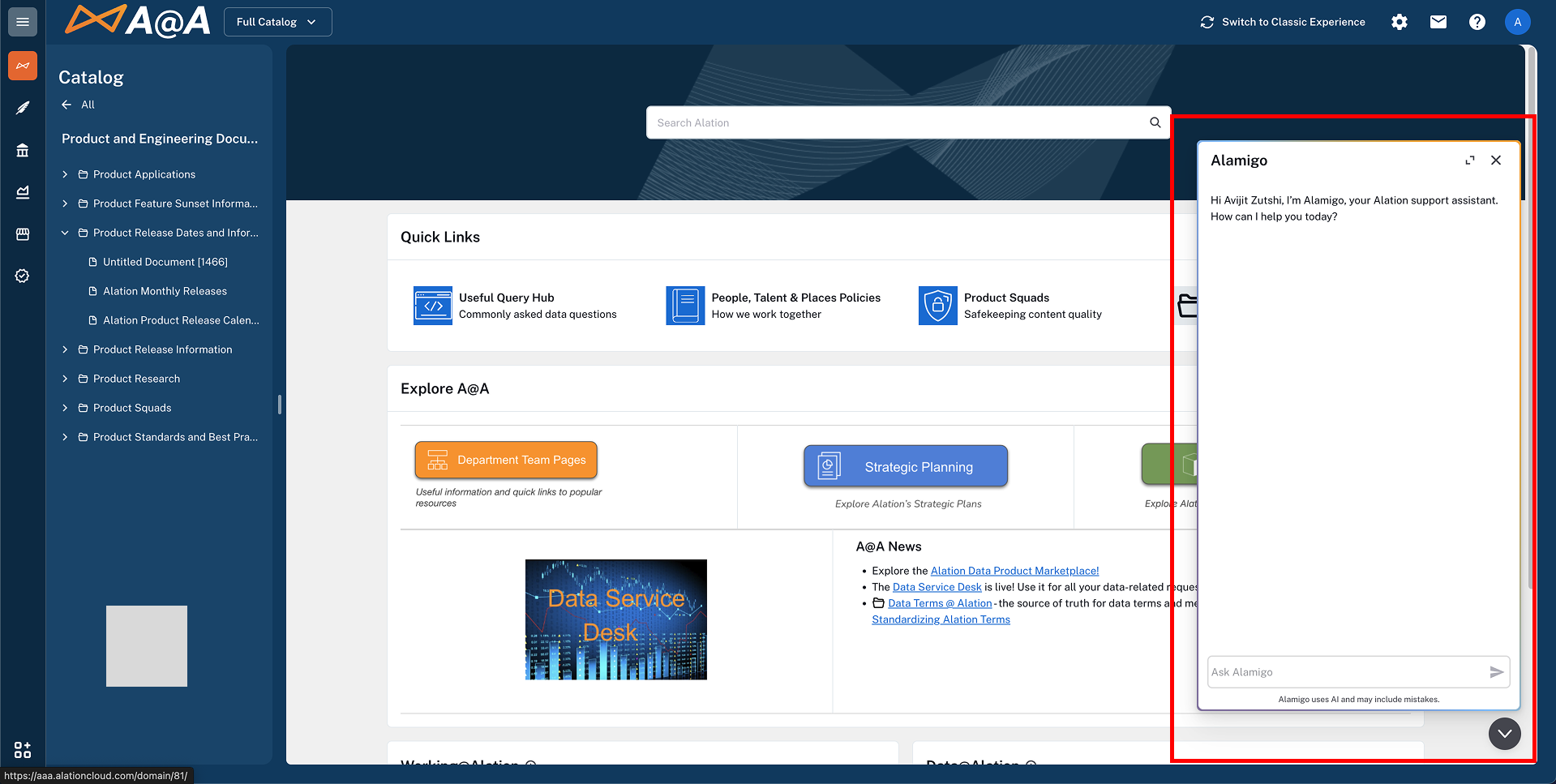Open the Data Service Desk link
The image size is (1556, 784).
[937, 587]
